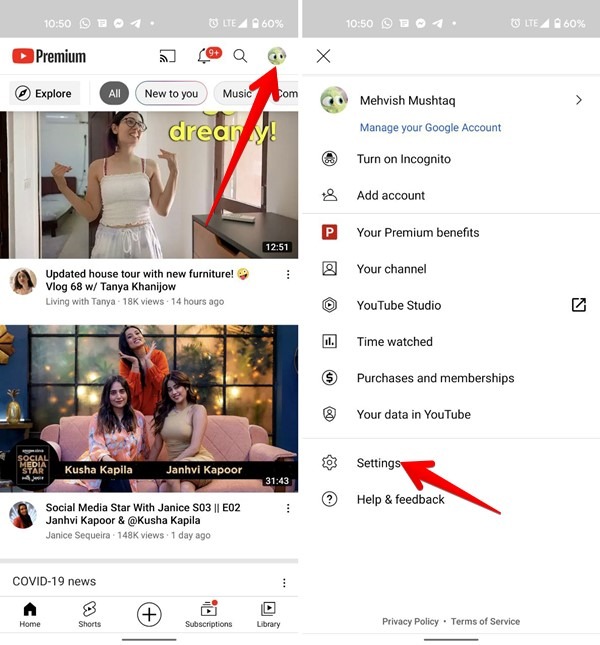Tap the shield Your data icon
The height and width of the screenshot is (645, 600).
pyautogui.click(x=329, y=414)
